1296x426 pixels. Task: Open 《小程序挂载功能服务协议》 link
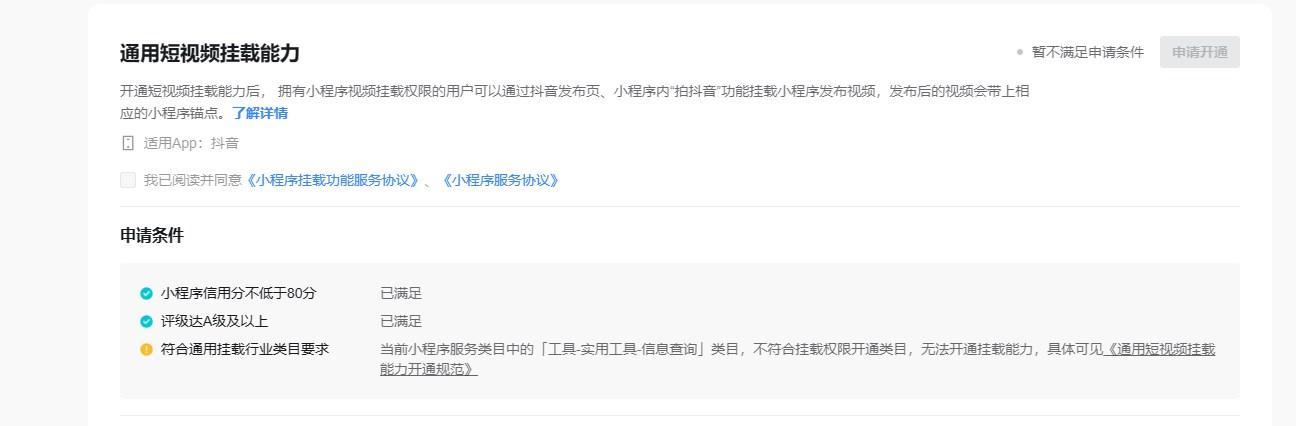tap(332, 180)
